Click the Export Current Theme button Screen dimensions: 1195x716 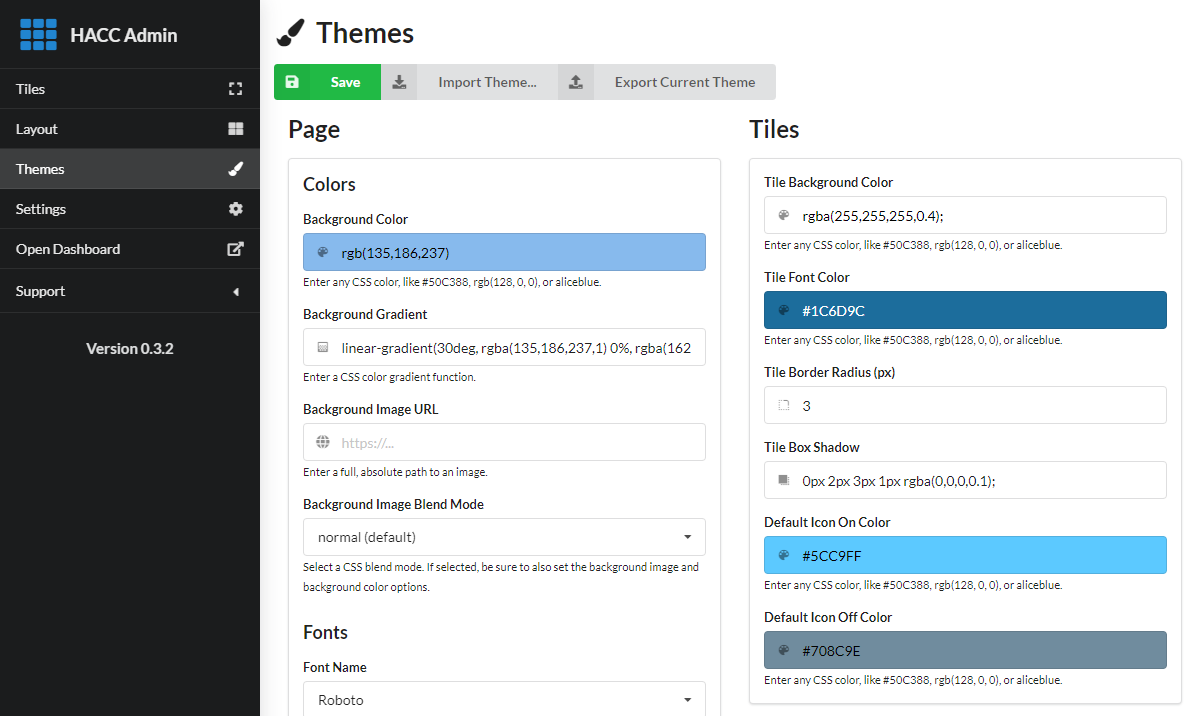click(x=667, y=82)
